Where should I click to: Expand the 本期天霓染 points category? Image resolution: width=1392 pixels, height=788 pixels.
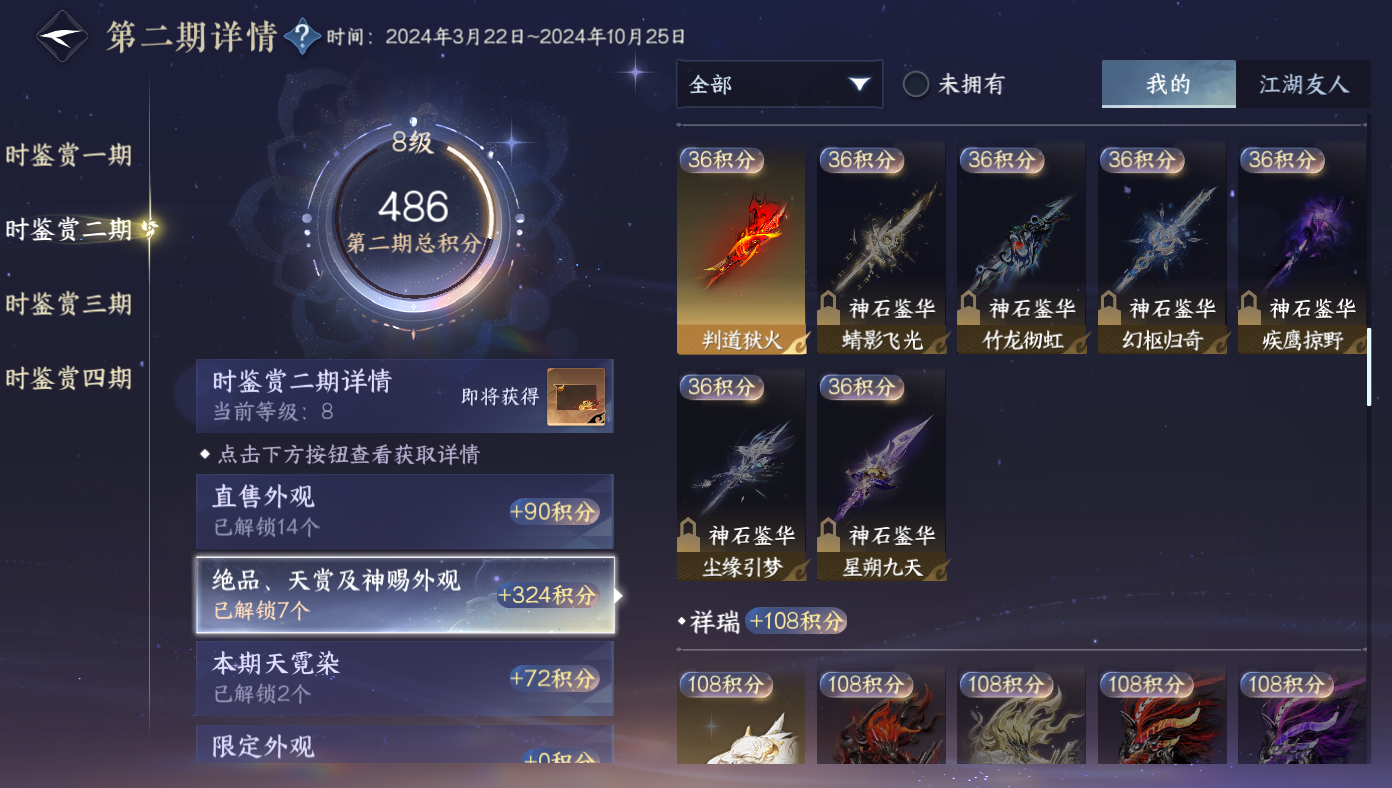[405, 678]
